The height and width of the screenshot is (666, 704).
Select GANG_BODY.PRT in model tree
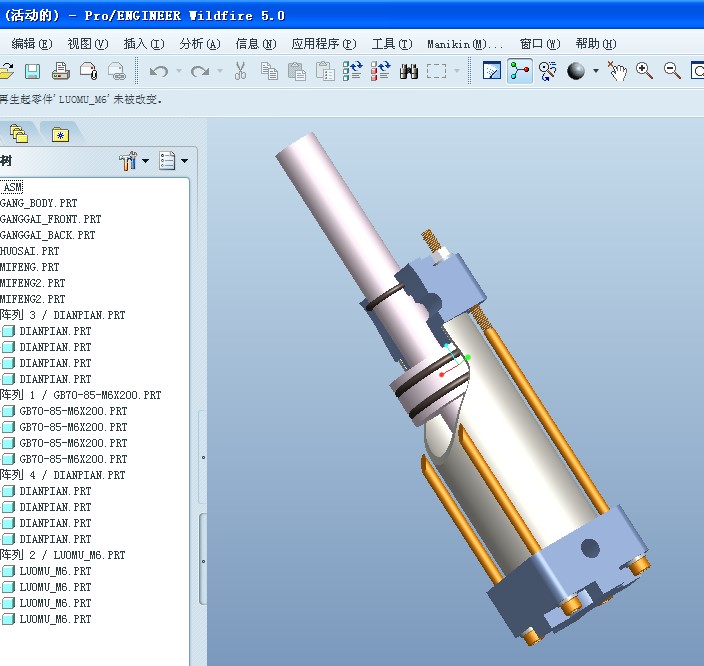point(39,203)
